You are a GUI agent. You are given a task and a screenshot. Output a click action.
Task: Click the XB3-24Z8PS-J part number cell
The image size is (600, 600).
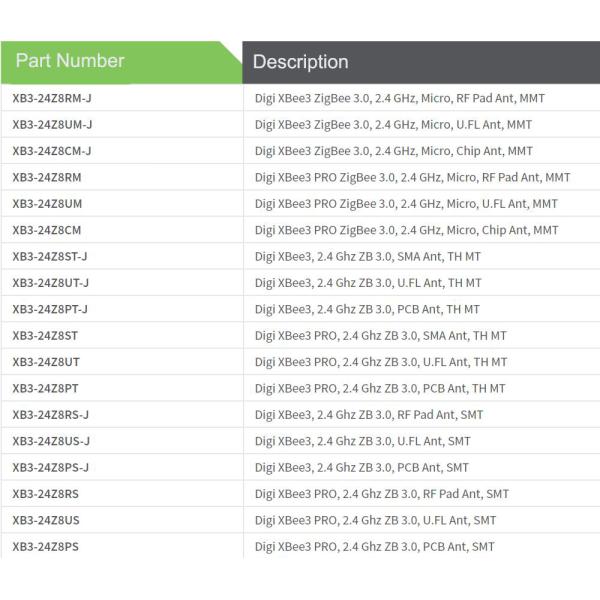[50, 467]
